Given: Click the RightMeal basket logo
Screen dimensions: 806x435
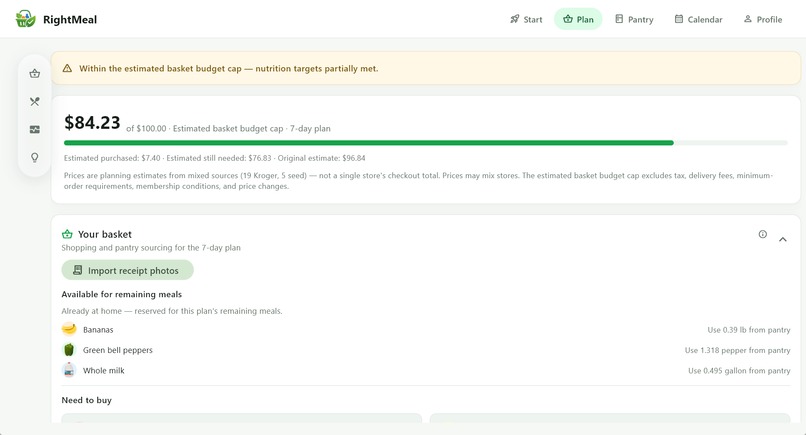Looking at the screenshot, I should pyautogui.click(x=25, y=19).
